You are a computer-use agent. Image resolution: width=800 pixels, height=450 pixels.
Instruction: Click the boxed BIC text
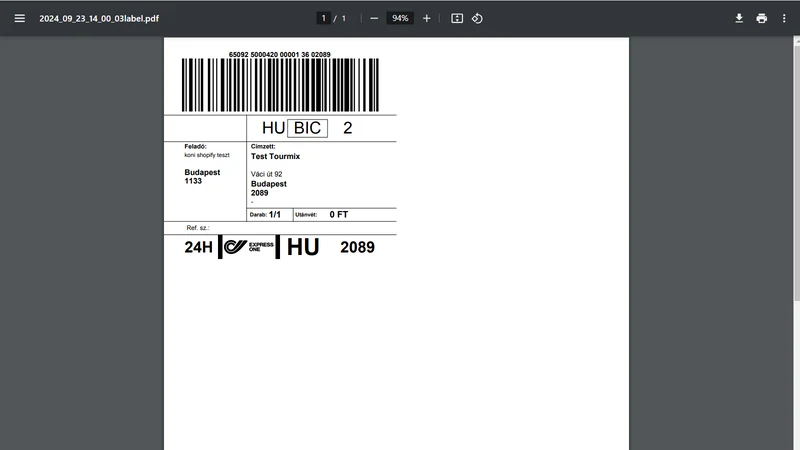(307, 128)
